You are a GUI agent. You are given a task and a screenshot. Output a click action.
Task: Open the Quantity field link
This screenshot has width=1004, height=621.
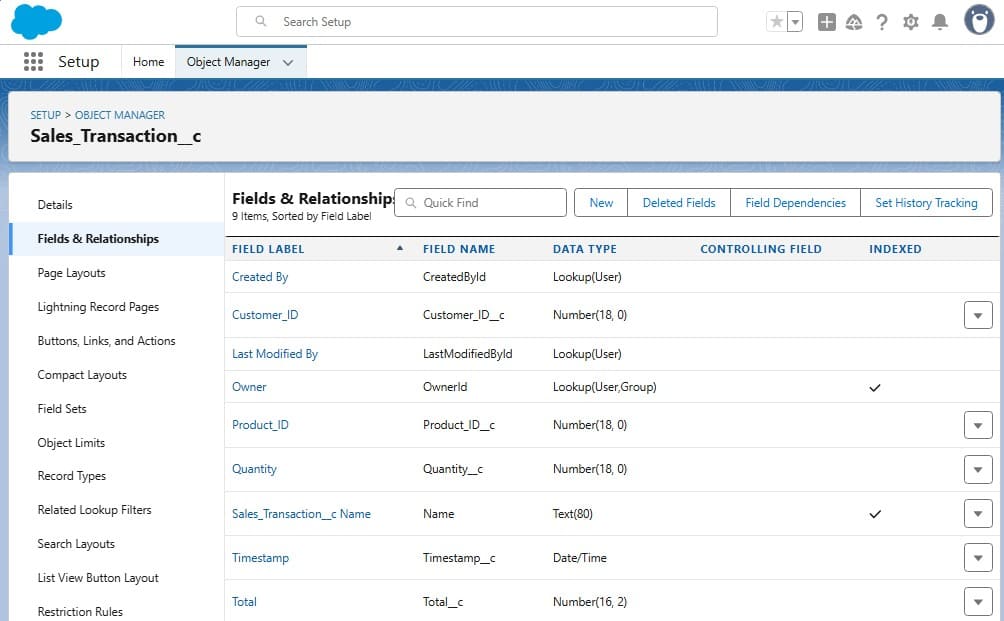click(254, 469)
